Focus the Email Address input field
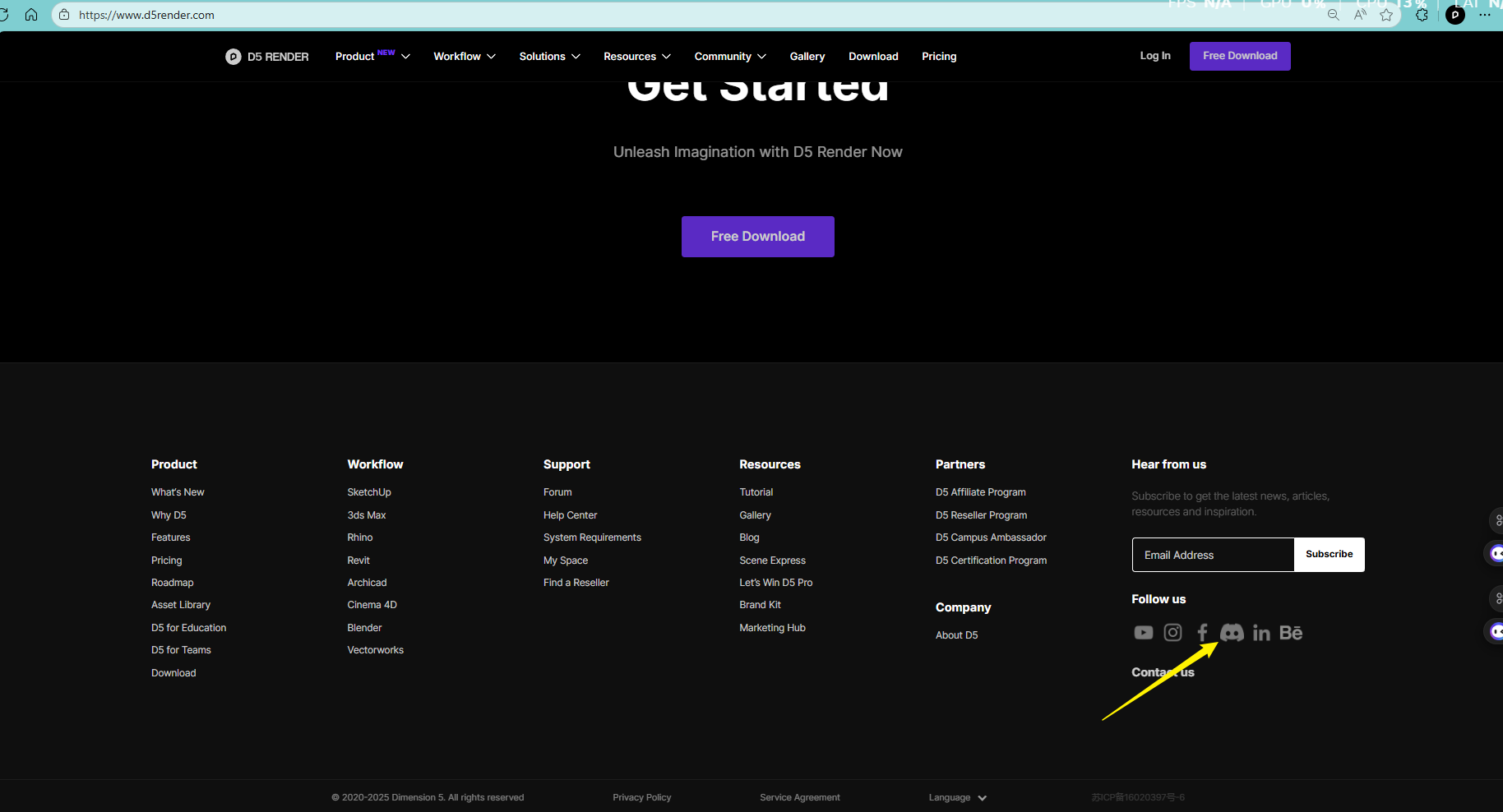This screenshot has height=812, width=1503. tap(1213, 555)
